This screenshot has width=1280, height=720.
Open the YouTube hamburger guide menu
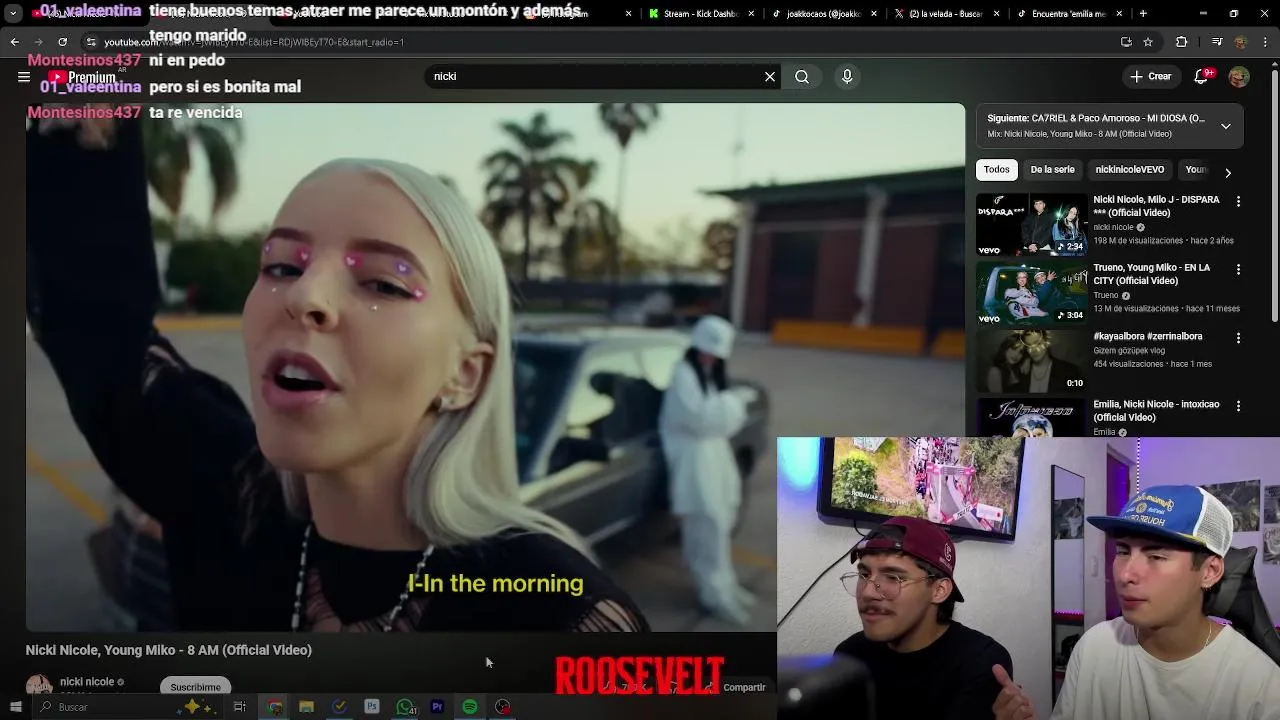23,76
